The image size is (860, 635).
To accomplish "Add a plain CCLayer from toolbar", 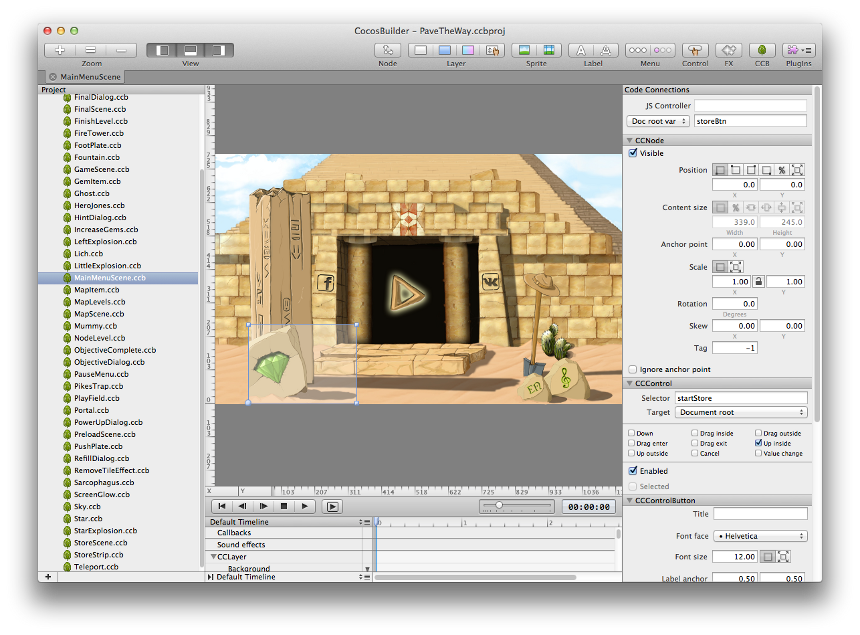I will click(421, 50).
